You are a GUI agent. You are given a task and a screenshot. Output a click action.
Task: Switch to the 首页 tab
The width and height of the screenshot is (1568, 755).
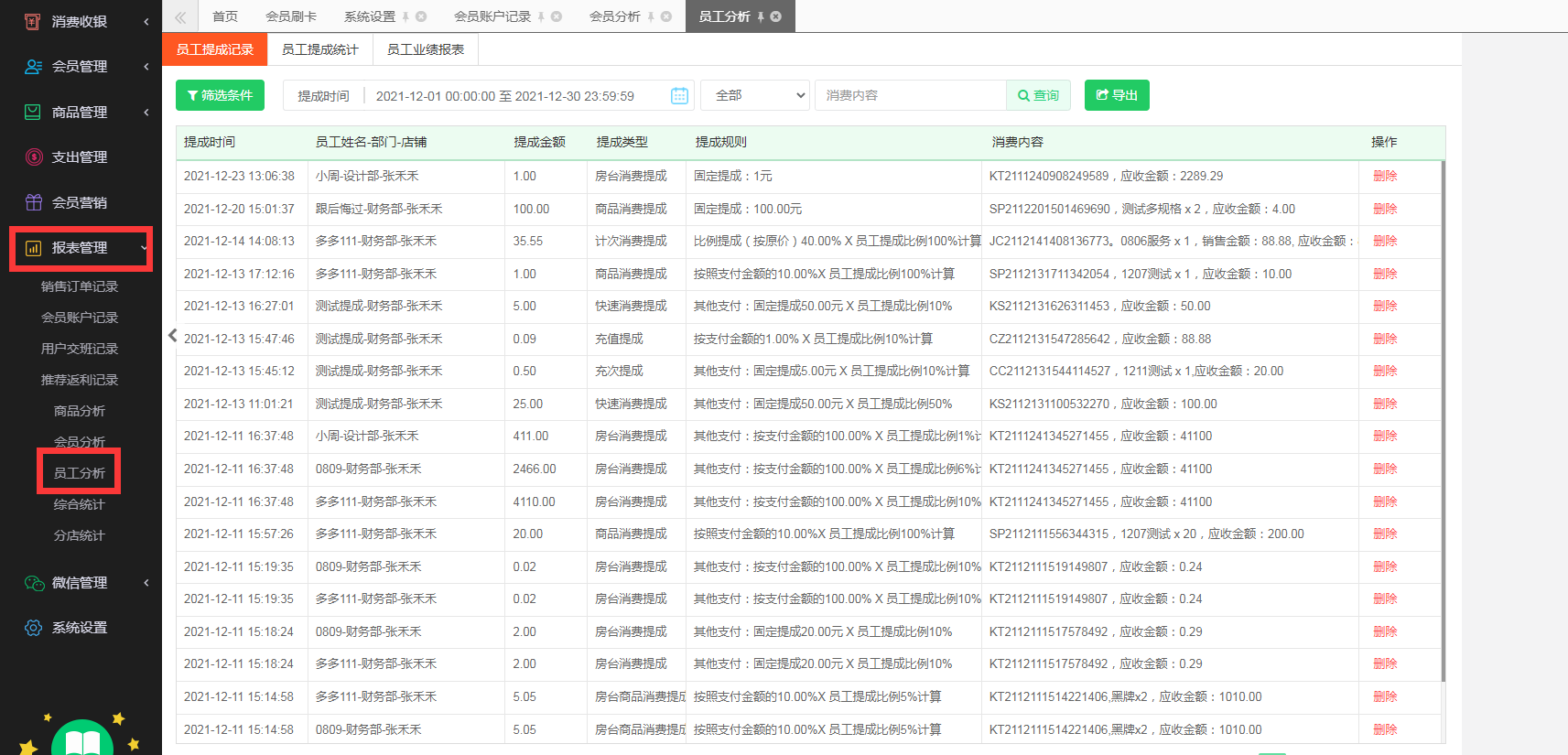[225, 16]
